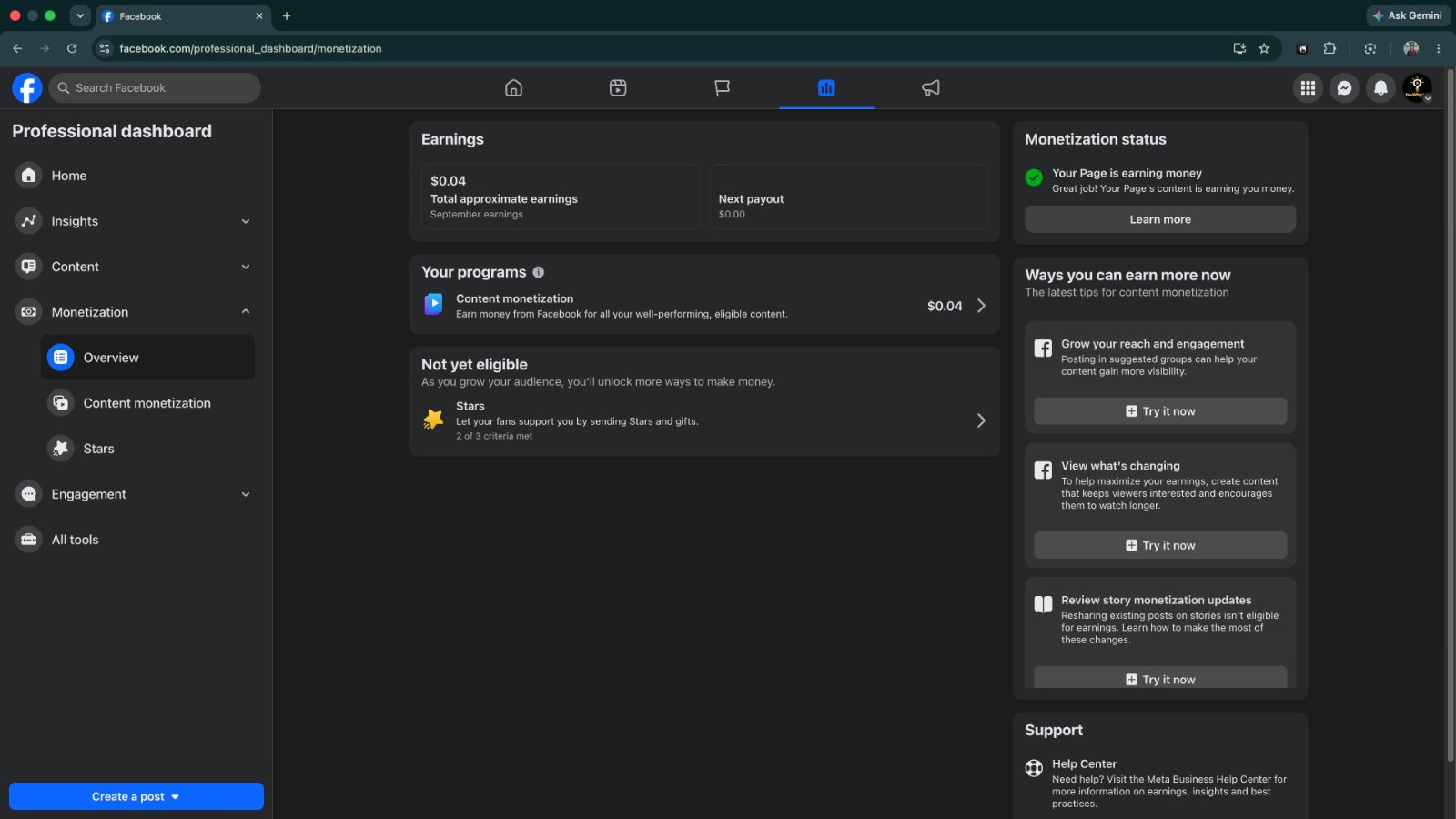1456x819 pixels.
Task: Click the book icon beside Review story monetization
Action: [1043, 604]
